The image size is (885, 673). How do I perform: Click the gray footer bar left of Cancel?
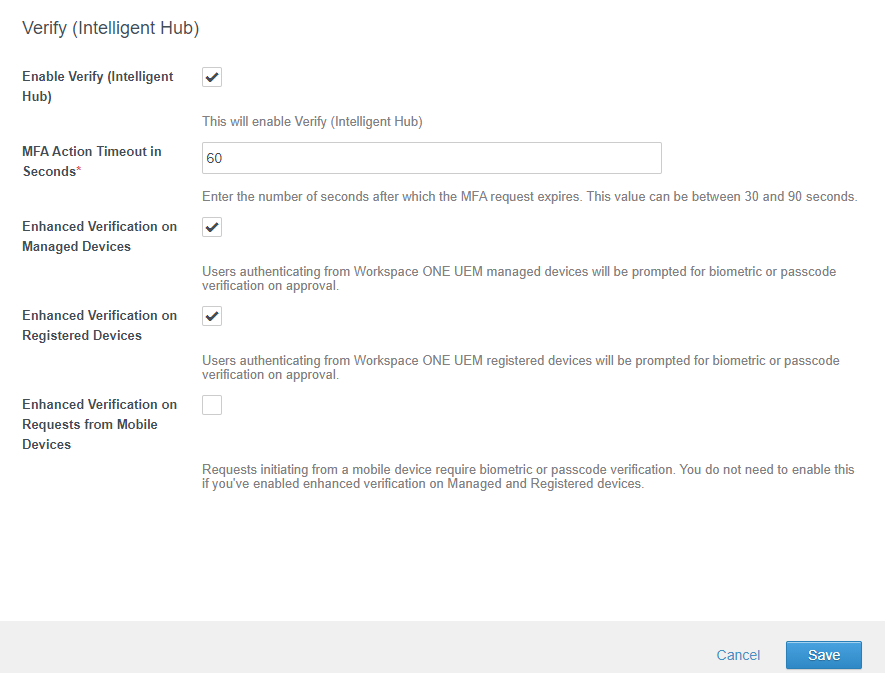[350, 647]
